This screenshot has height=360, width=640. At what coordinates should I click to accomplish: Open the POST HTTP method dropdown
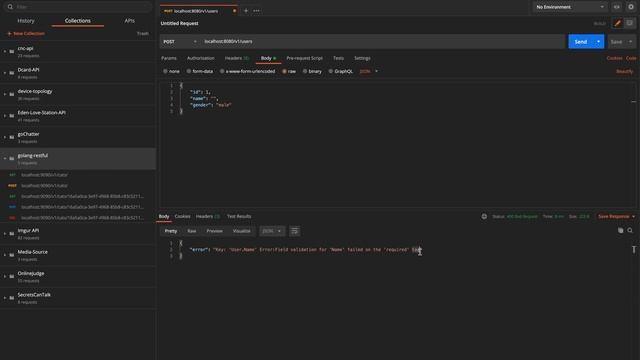click(x=180, y=42)
